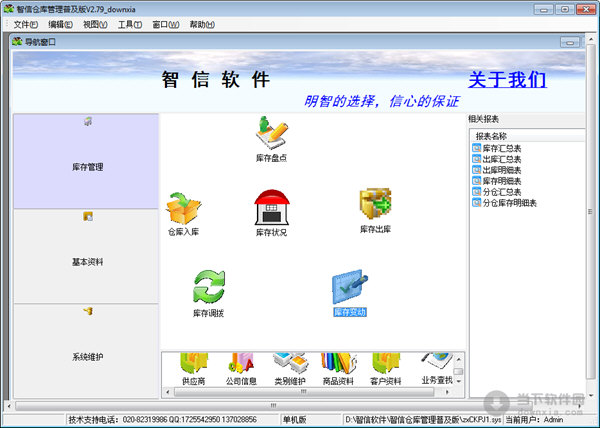Open the 窗口(W) menu
600x428 pixels.
(166, 24)
